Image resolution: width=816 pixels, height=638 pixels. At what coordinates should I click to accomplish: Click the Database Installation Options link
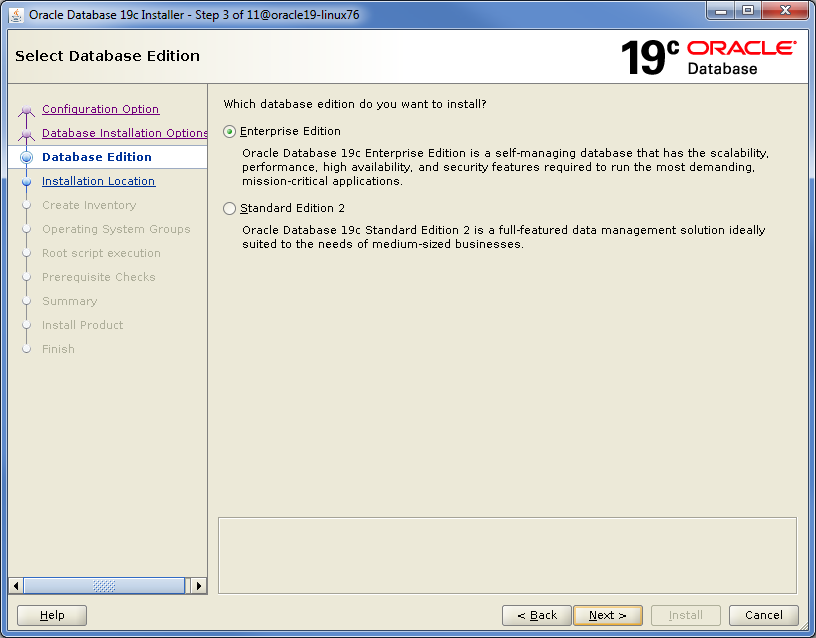click(x=124, y=133)
